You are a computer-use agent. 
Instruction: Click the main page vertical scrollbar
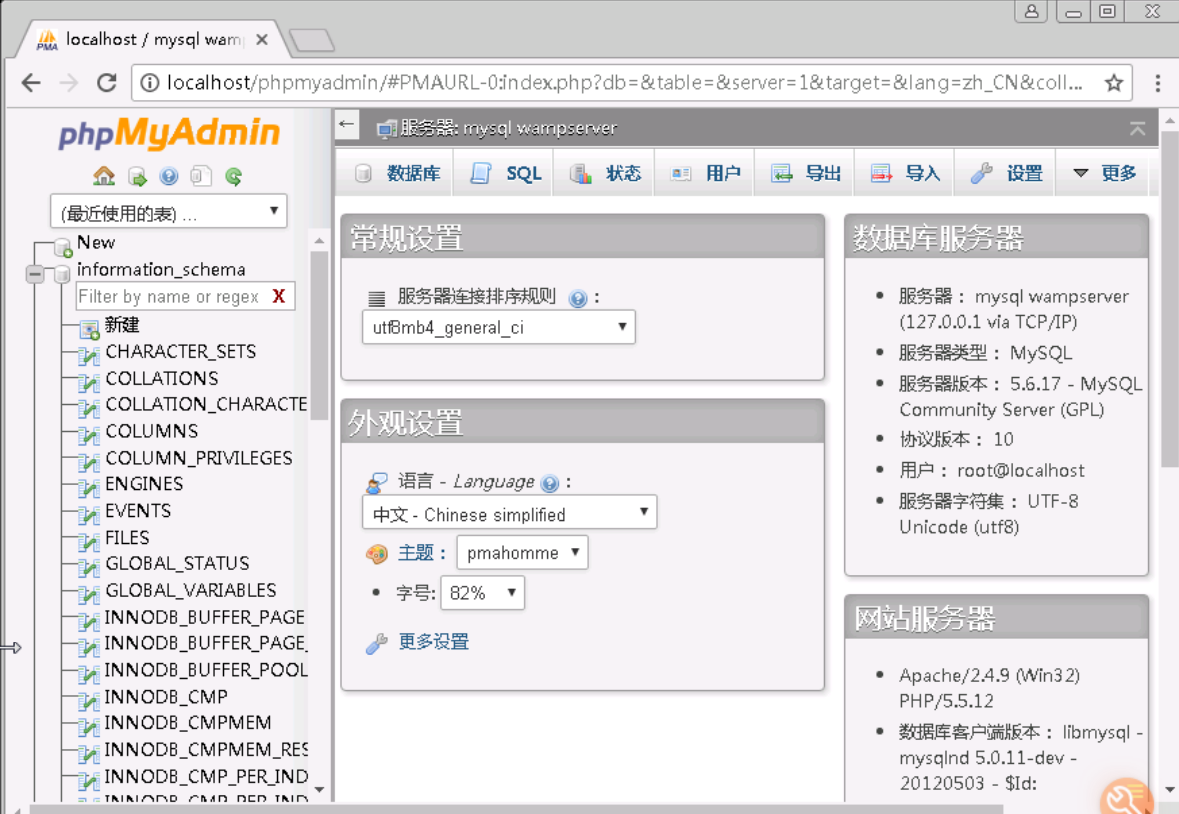[1169, 299]
